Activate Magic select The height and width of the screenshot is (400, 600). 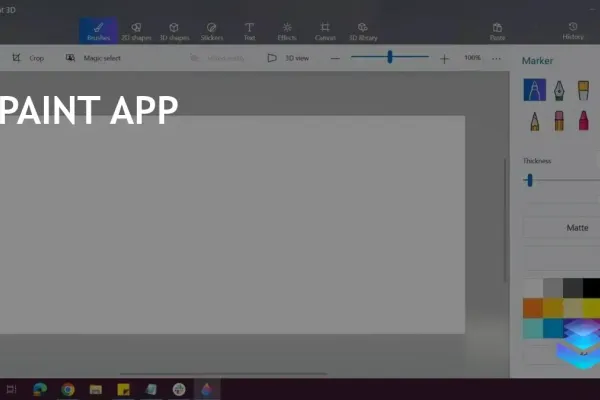[x=93, y=58]
